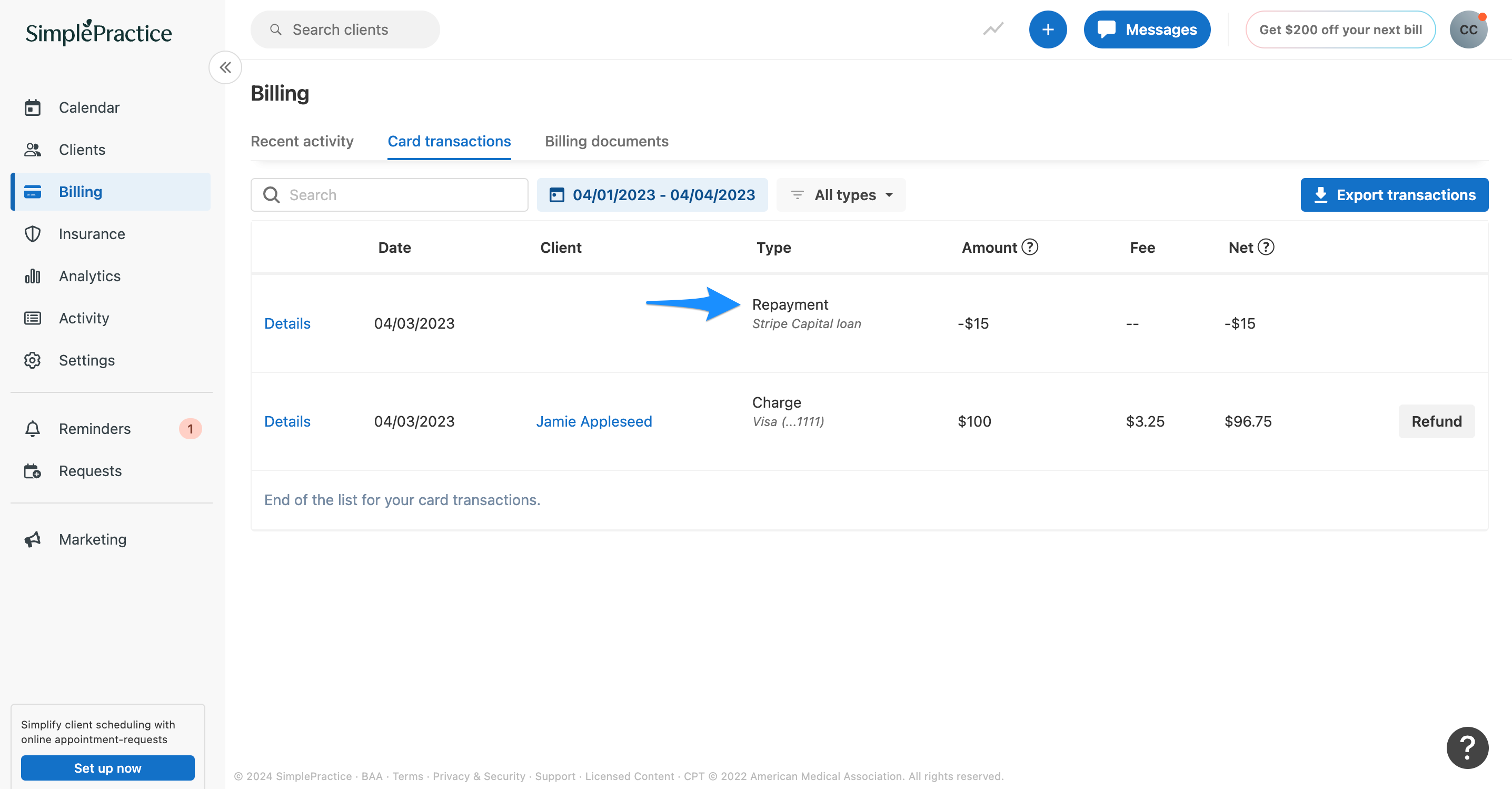Open Details for the Charge transaction
This screenshot has width=1512, height=789.
287,421
